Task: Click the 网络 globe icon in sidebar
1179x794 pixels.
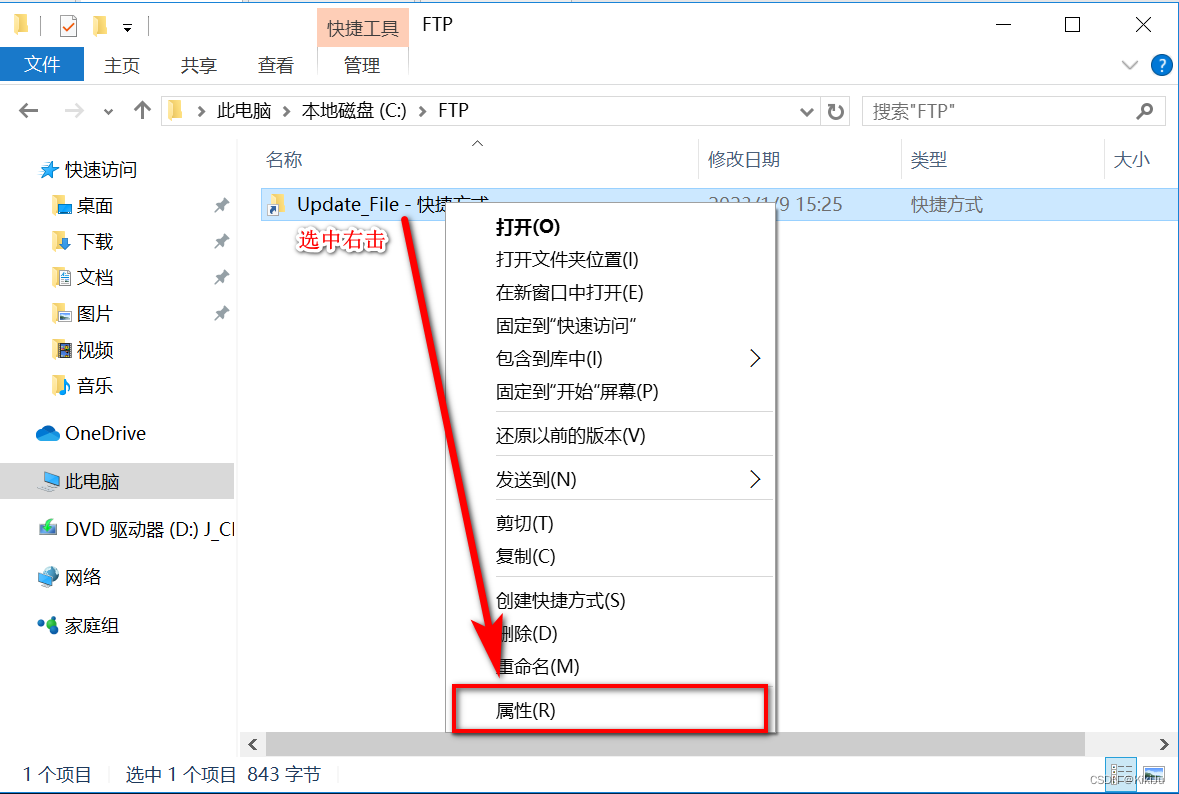Action: click(49, 576)
